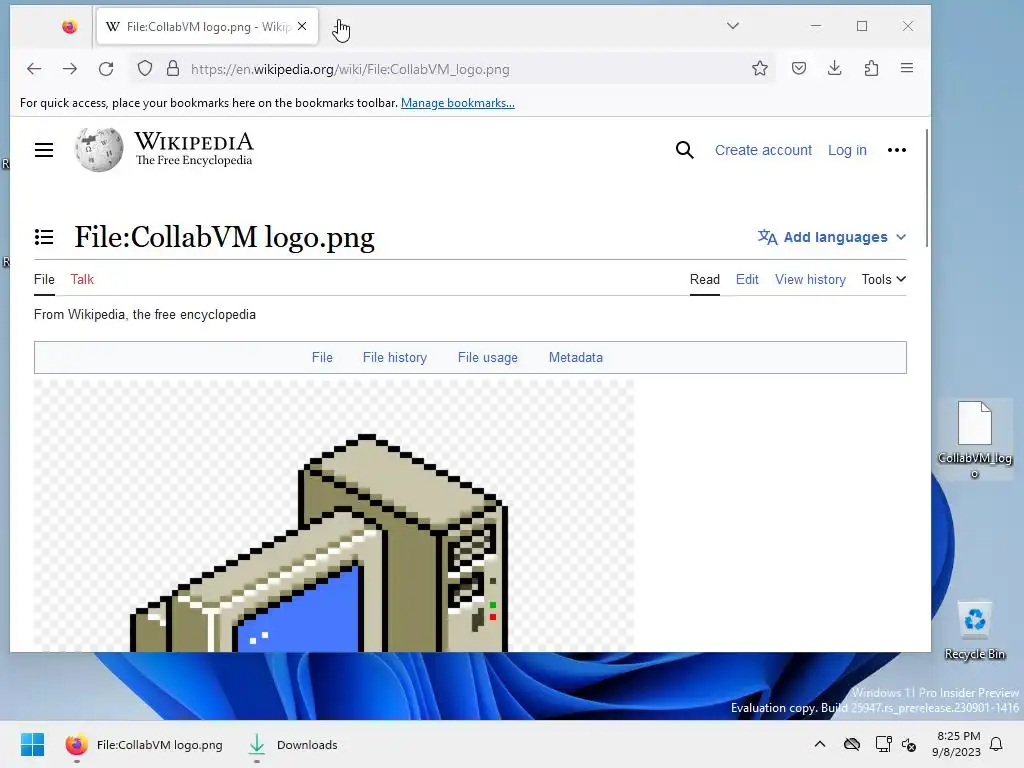The width and height of the screenshot is (1024, 768).
Task: Save page to Pocket icon
Action: [x=799, y=69]
